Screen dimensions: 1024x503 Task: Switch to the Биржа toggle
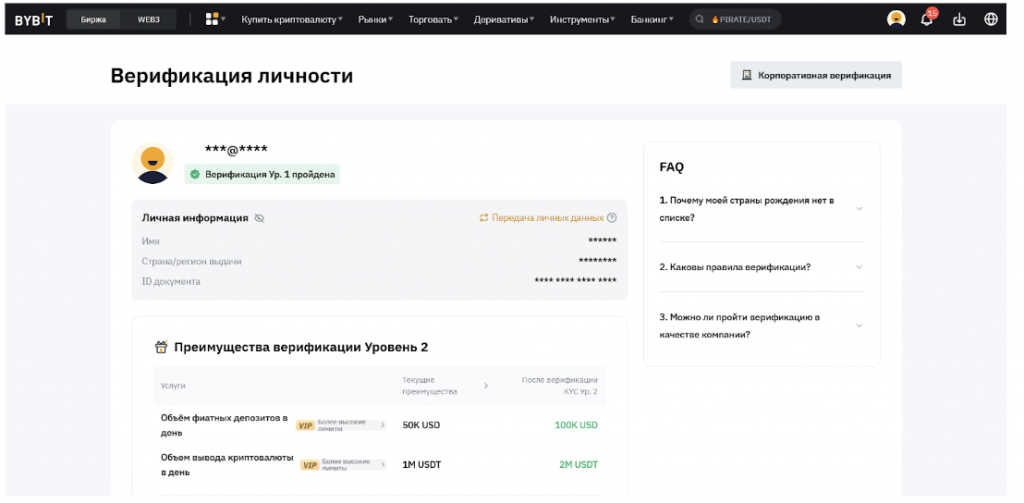pos(93,19)
